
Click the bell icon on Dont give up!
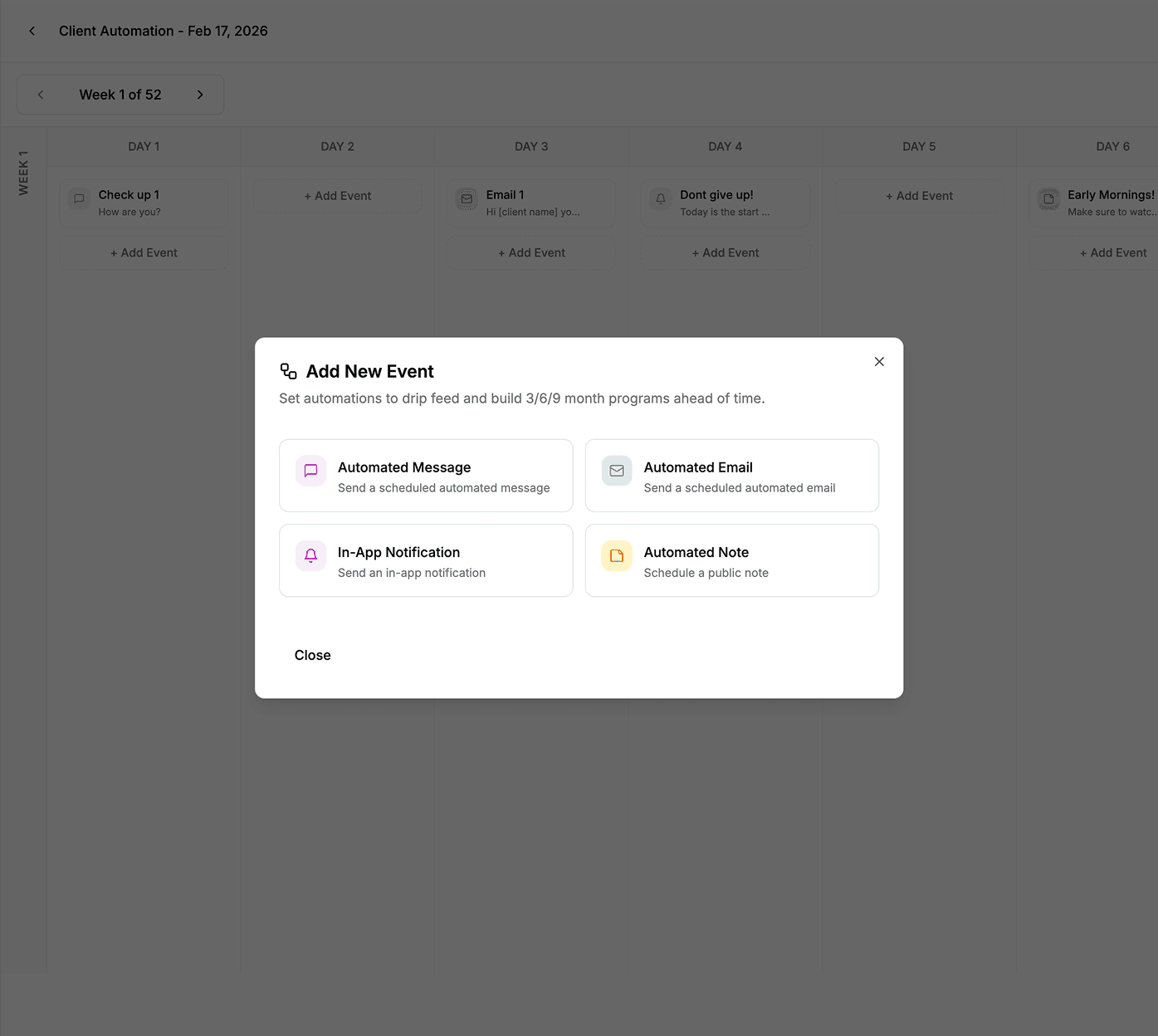click(661, 199)
